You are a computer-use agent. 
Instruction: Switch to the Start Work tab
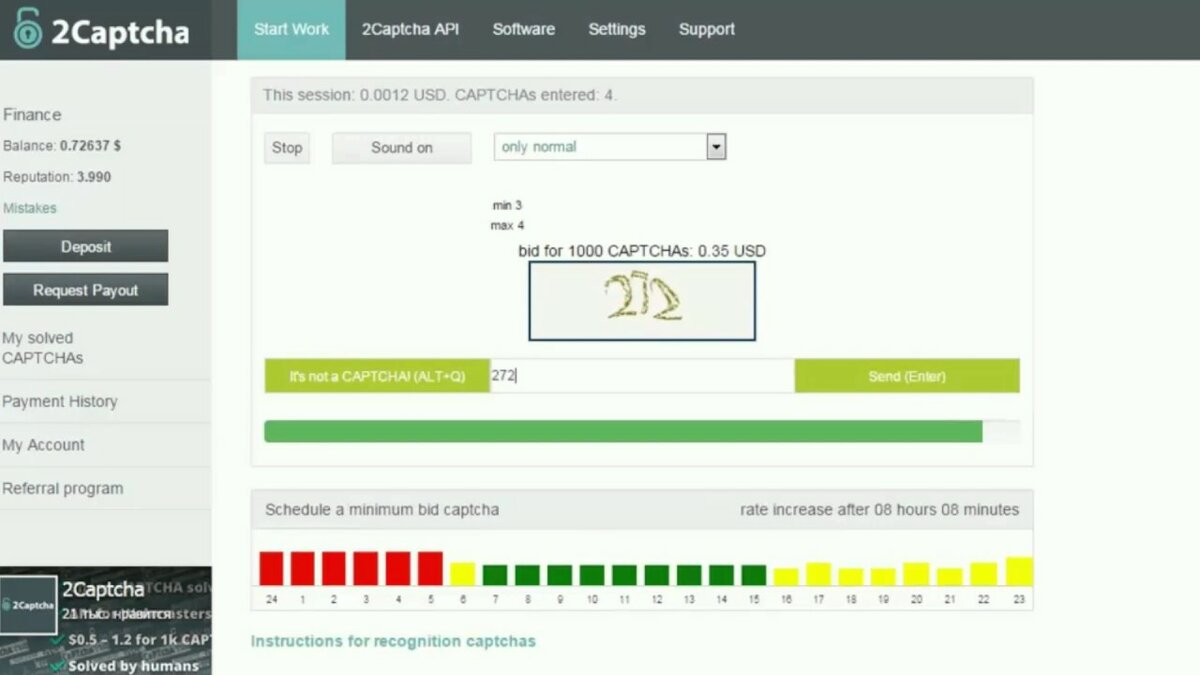pos(290,29)
